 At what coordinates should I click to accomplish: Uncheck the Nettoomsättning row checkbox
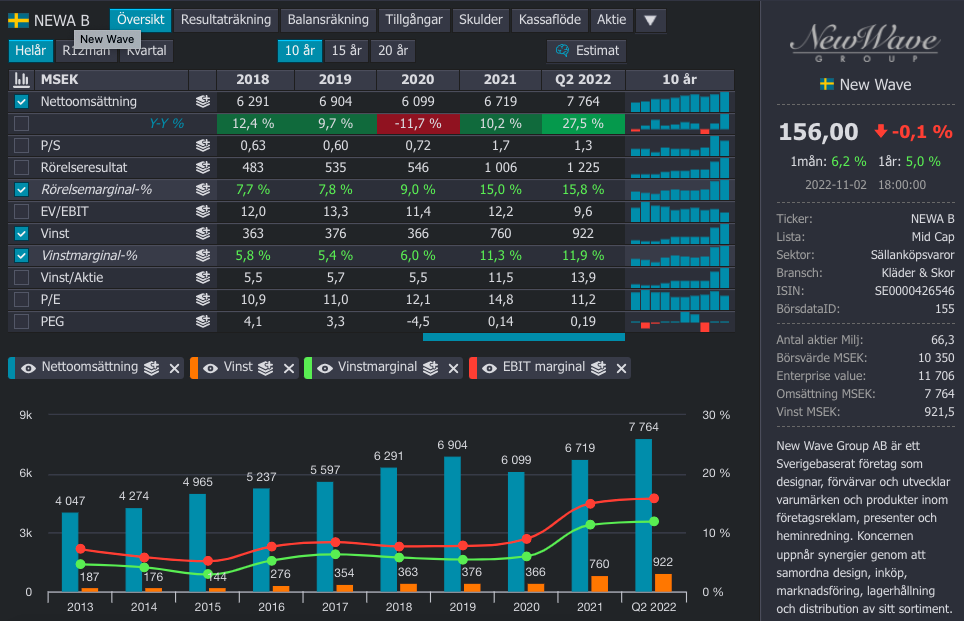click(x=22, y=102)
